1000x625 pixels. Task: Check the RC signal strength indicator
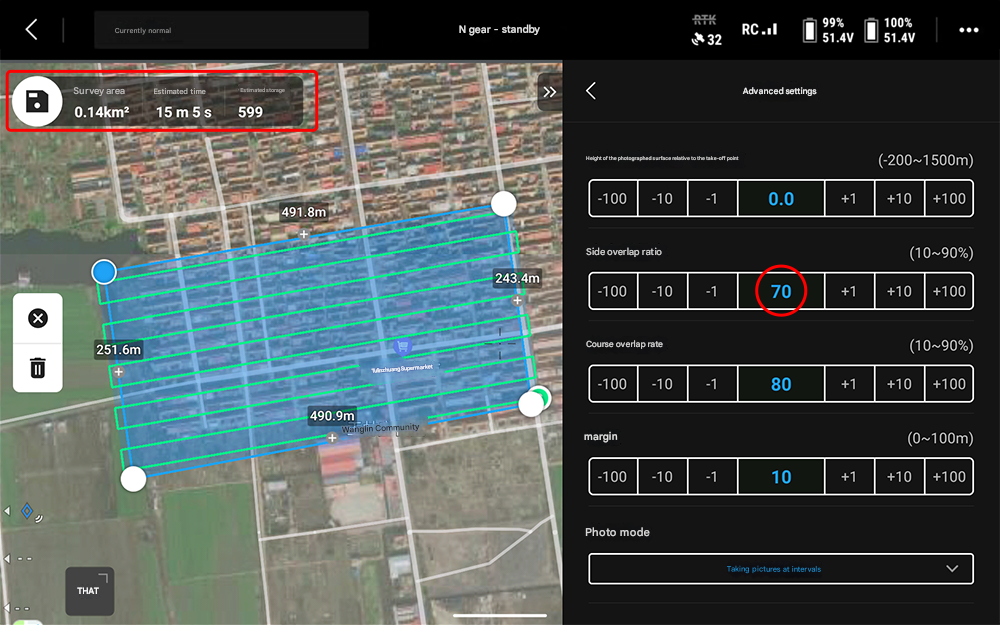click(x=759, y=30)
